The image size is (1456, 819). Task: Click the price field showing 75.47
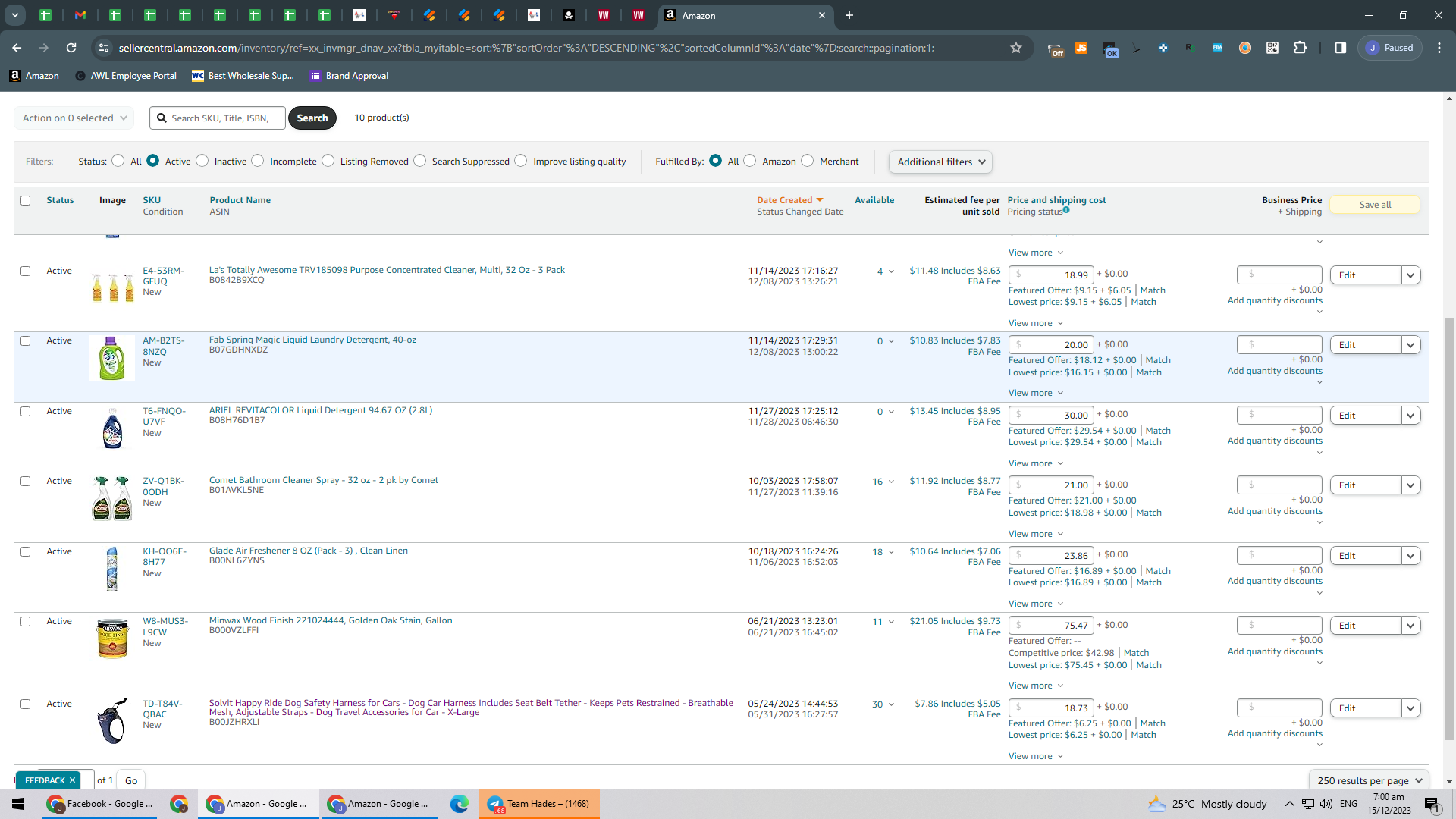coord(1051,626)
